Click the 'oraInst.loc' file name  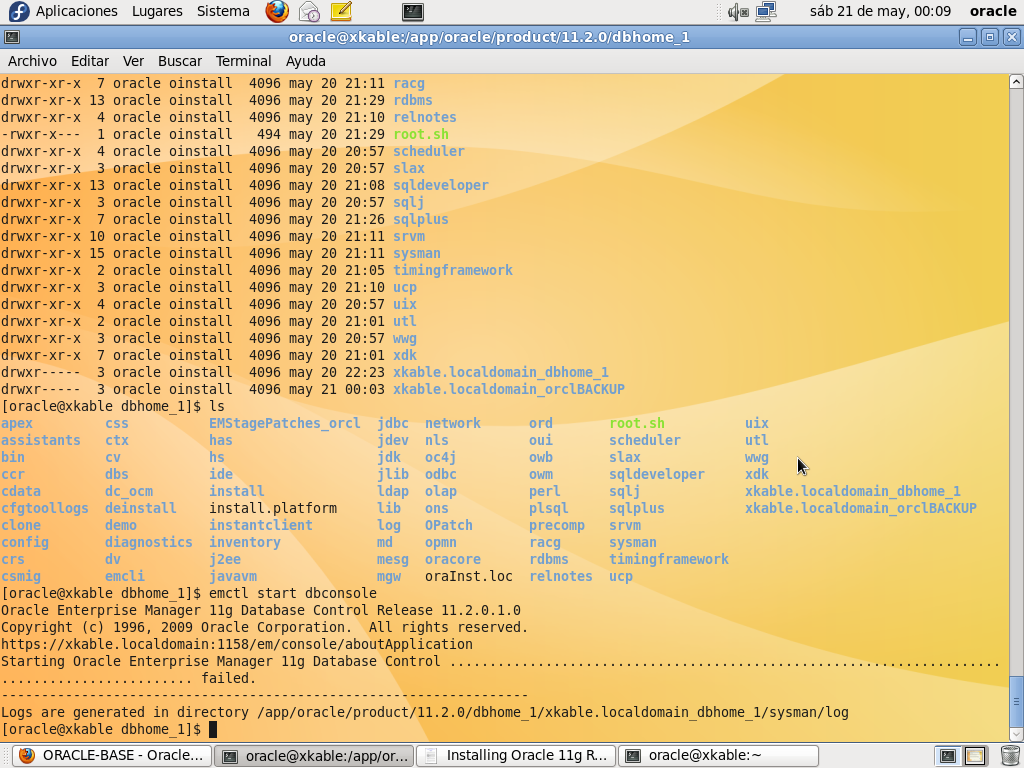tap(469, 576)
